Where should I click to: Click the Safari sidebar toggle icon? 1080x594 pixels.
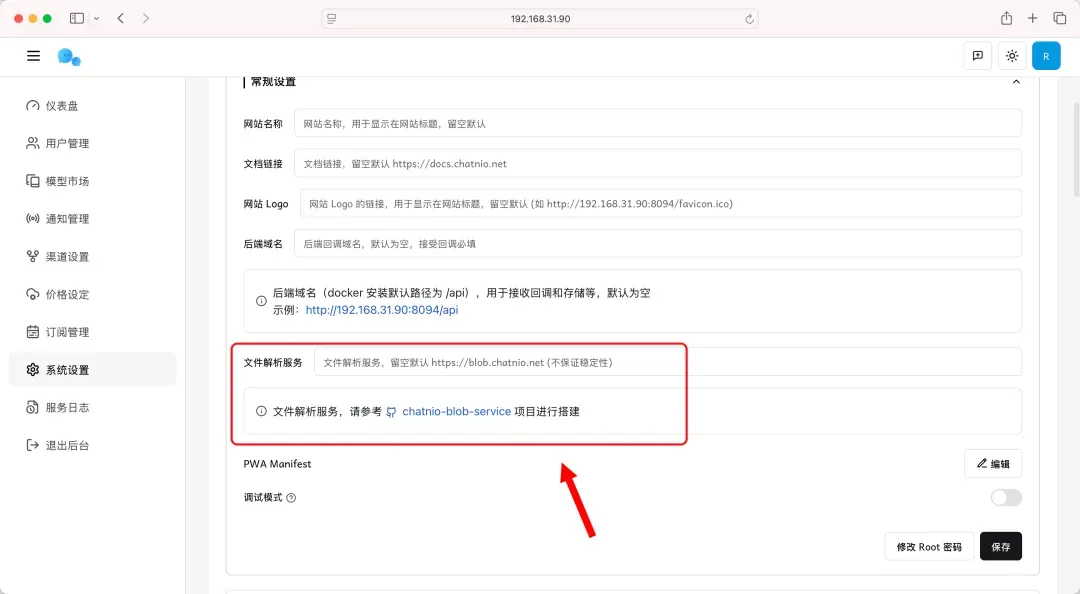(x=77, y=19)
